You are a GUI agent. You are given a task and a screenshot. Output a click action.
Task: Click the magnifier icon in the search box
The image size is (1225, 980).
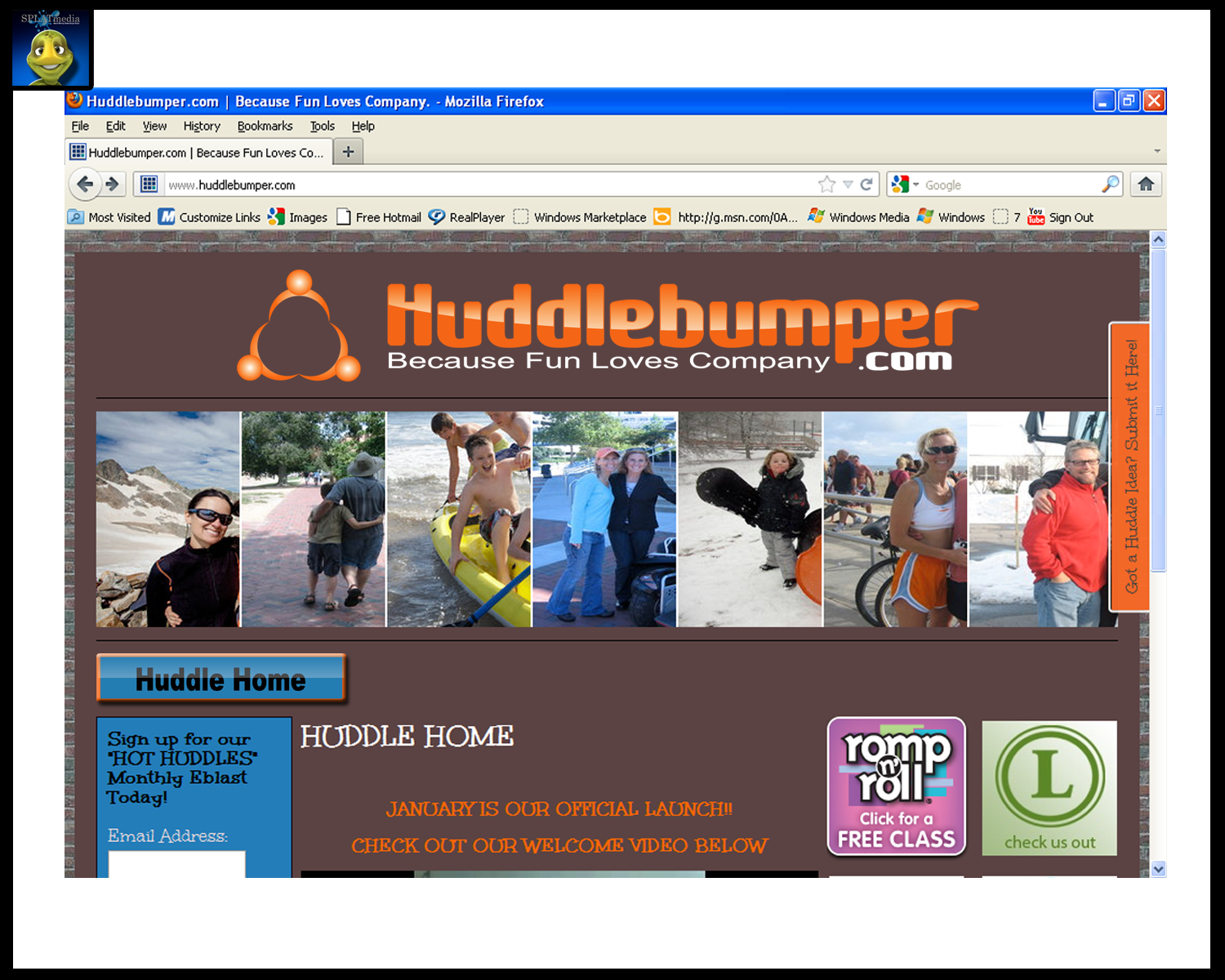1110,185
